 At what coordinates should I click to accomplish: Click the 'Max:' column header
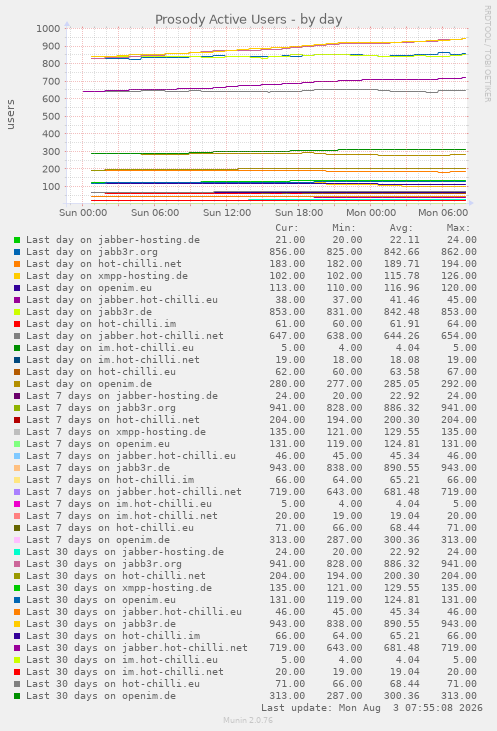click(x=459, y=228)
